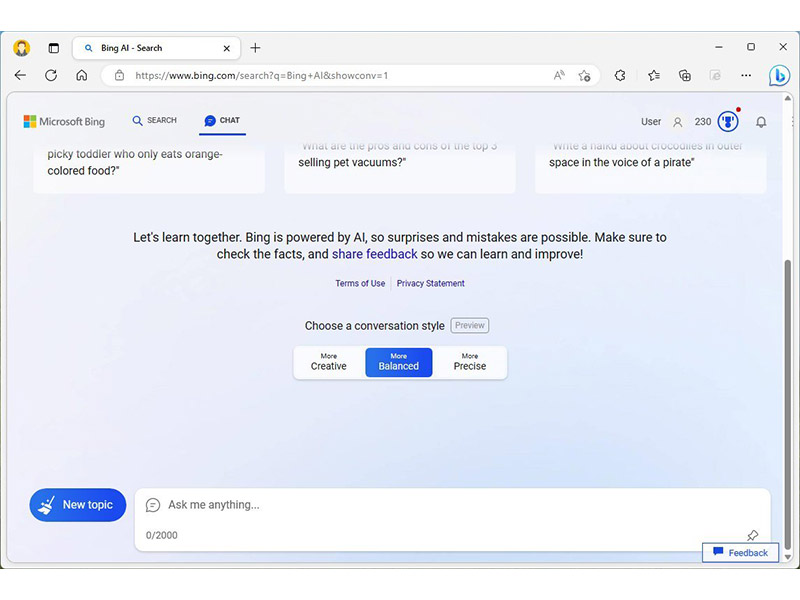Click the Preview badge
This screenshot has width=800, height=600.
coord(470,326)
